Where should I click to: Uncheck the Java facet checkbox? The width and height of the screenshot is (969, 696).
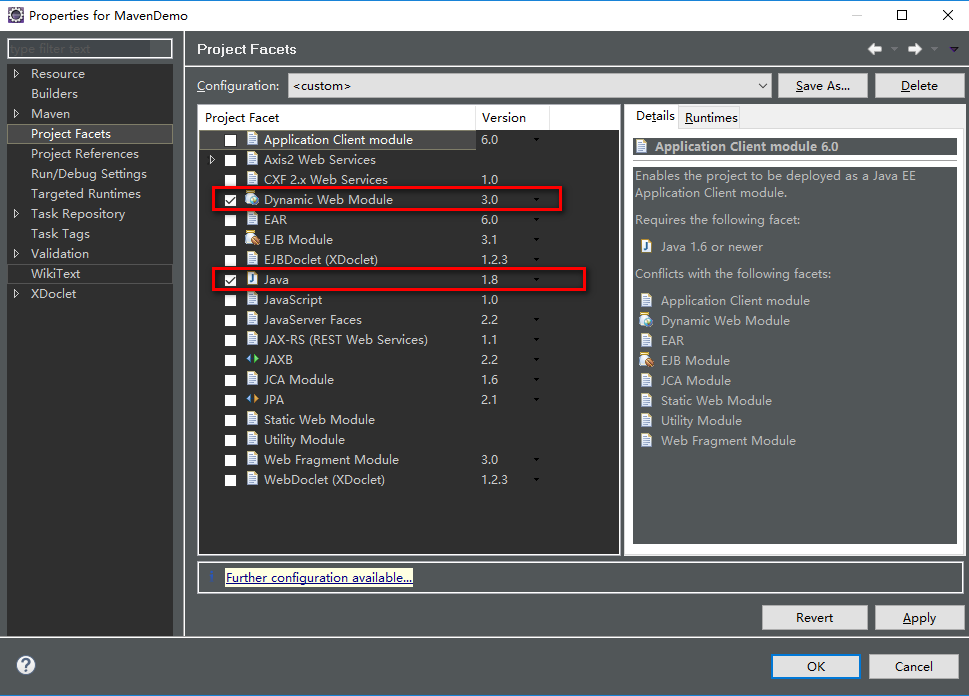pos(231,280)
